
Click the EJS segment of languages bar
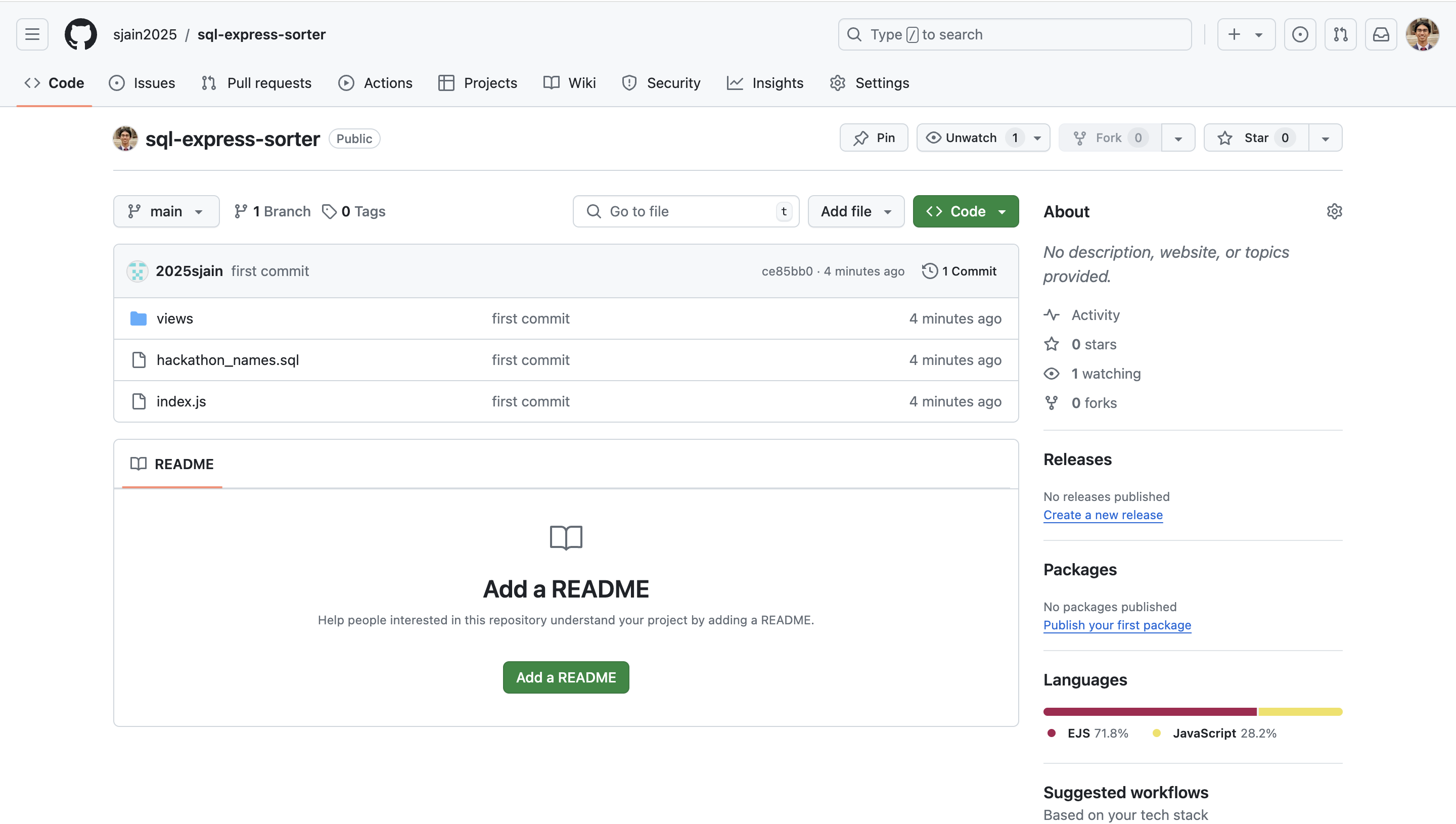click(1149, 711)
